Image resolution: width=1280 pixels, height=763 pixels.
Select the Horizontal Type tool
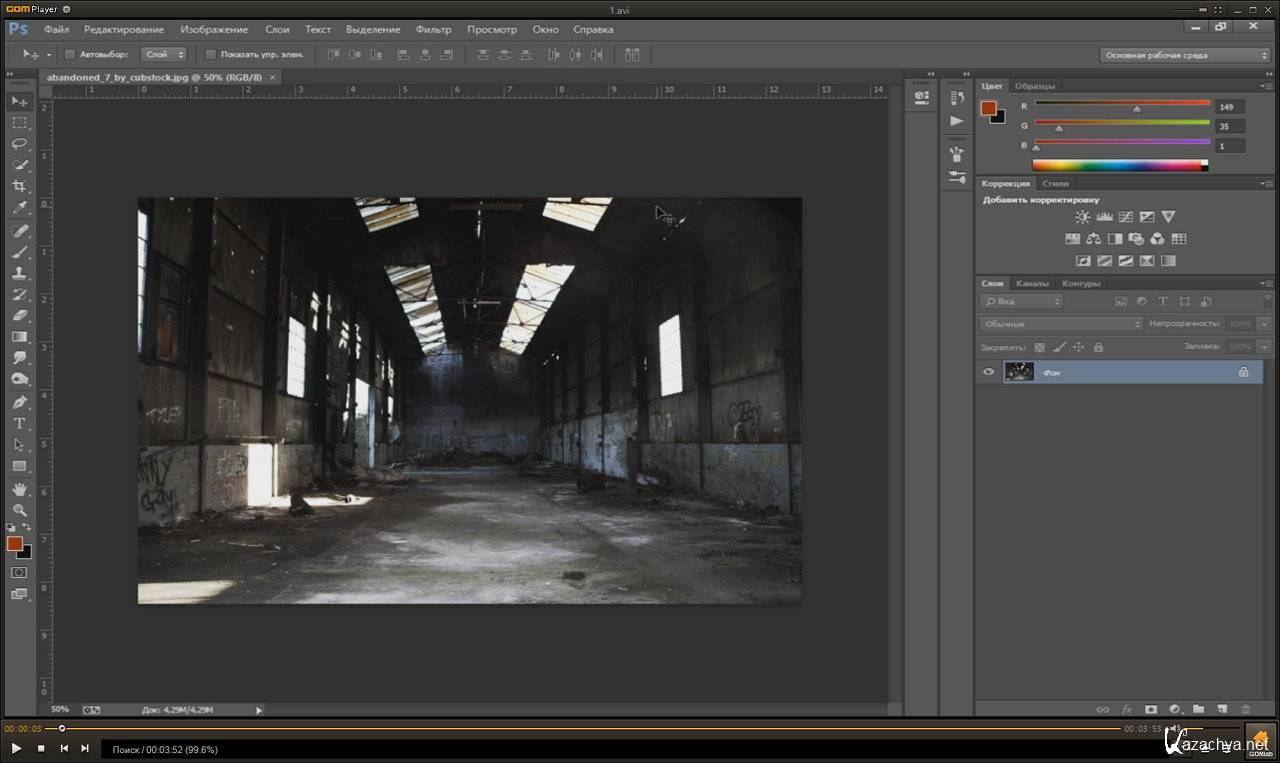pyautogui.click(x=19, y=423)
